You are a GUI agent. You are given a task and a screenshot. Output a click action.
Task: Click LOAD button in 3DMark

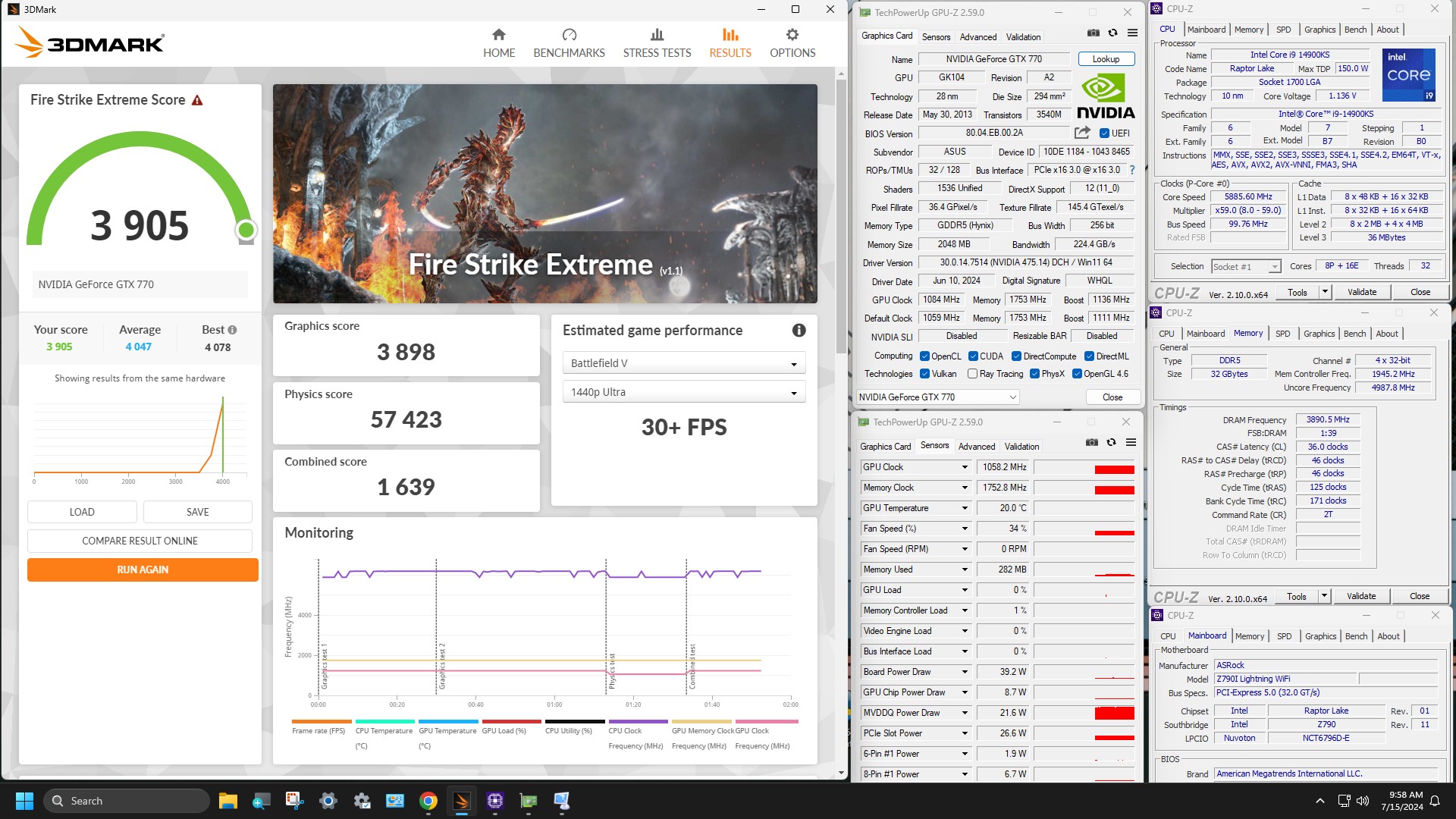[x=82, y=512]
